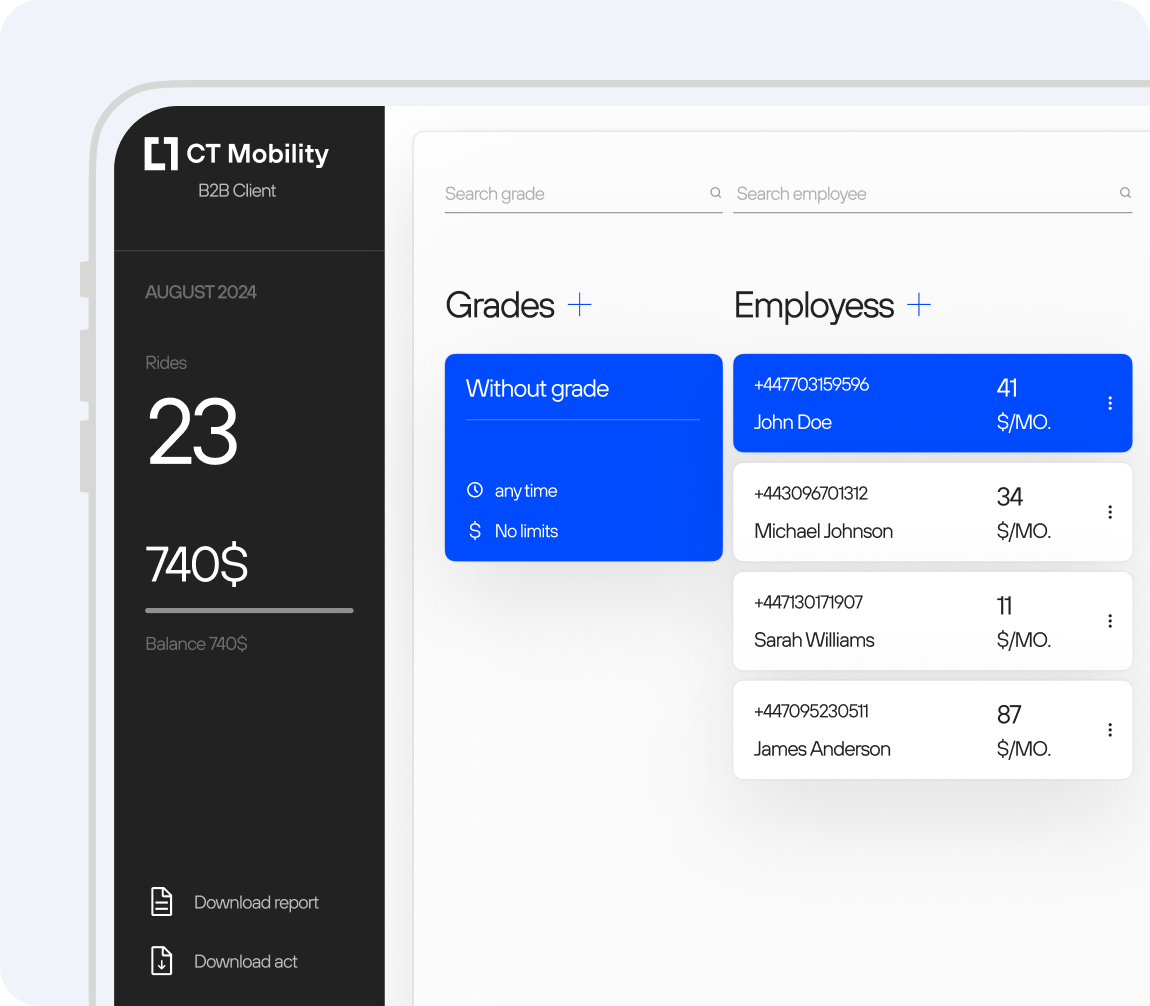Click the No limits text
This screenshot has width=1150, height=1006.
[x=527, y=531]
